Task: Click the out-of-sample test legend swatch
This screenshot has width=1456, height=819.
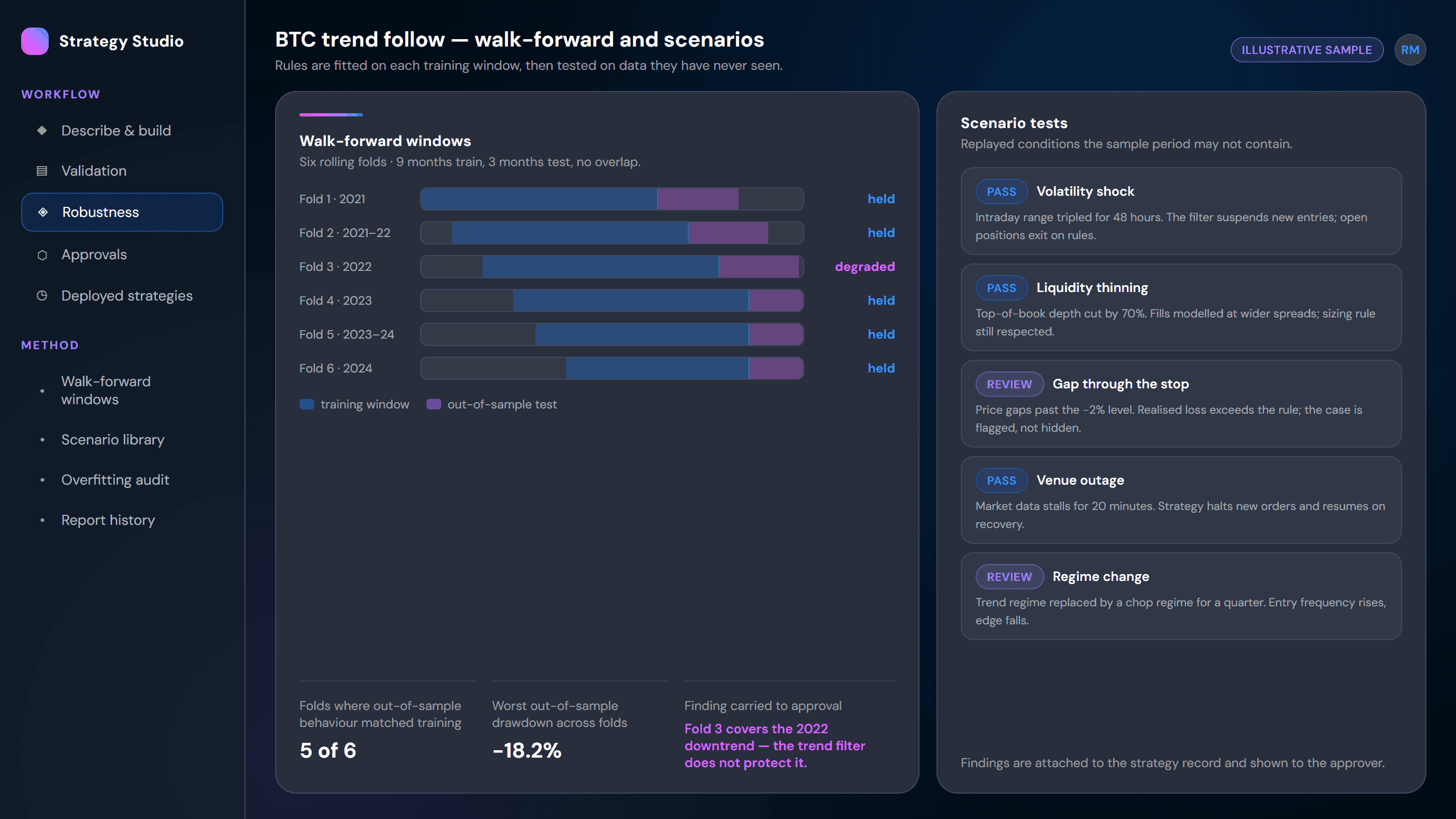Action: [433, 404]
